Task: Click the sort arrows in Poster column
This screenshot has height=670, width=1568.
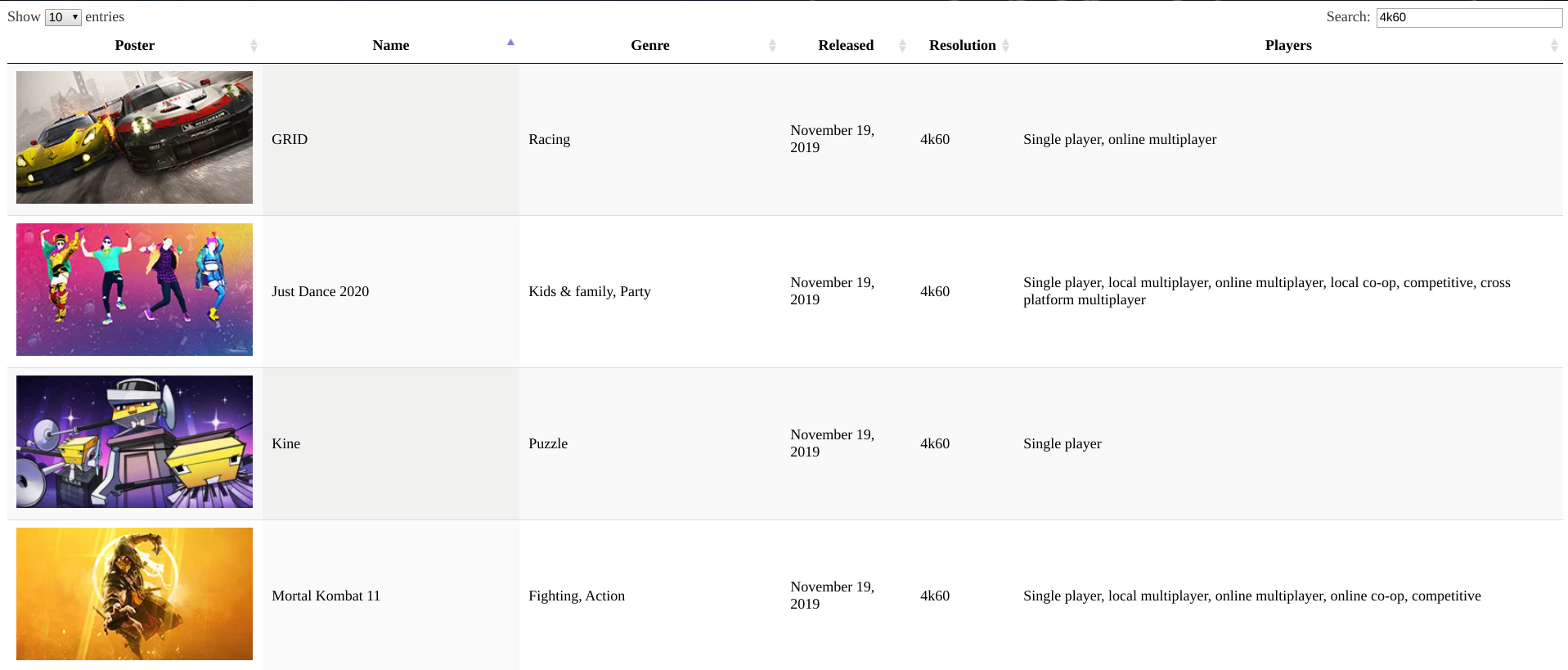Action: (x=254, y=46)
